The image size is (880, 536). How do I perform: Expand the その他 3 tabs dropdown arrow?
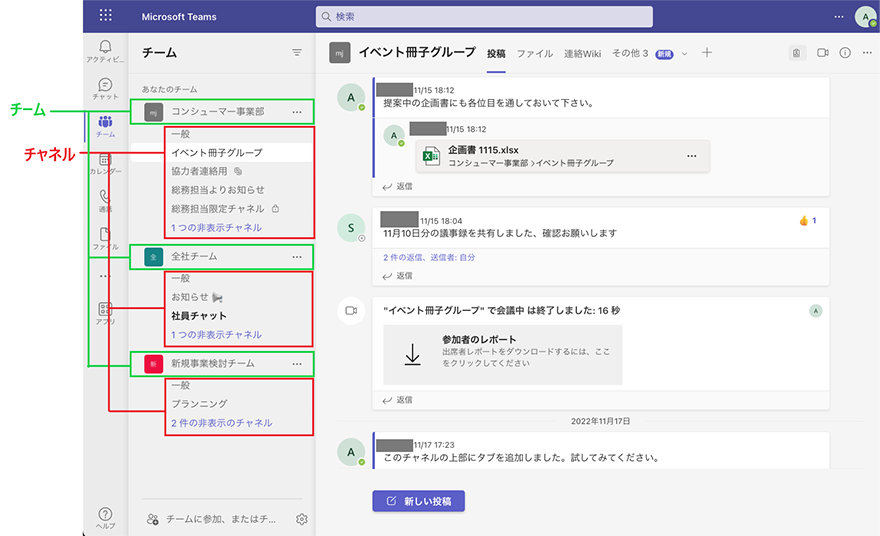684,54
